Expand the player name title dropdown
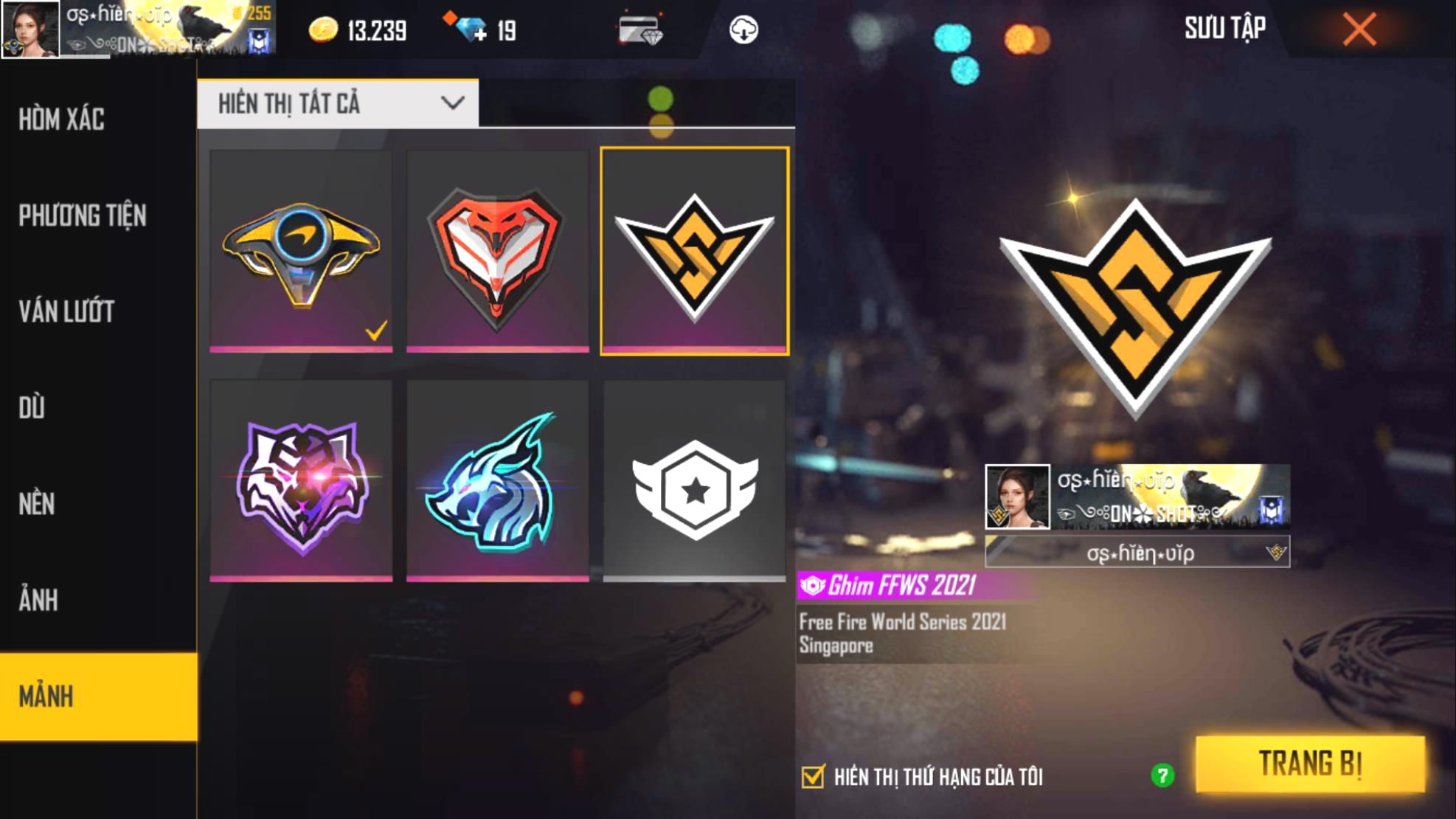This screenshot has height=819, width=1456. click(1137, 553)
